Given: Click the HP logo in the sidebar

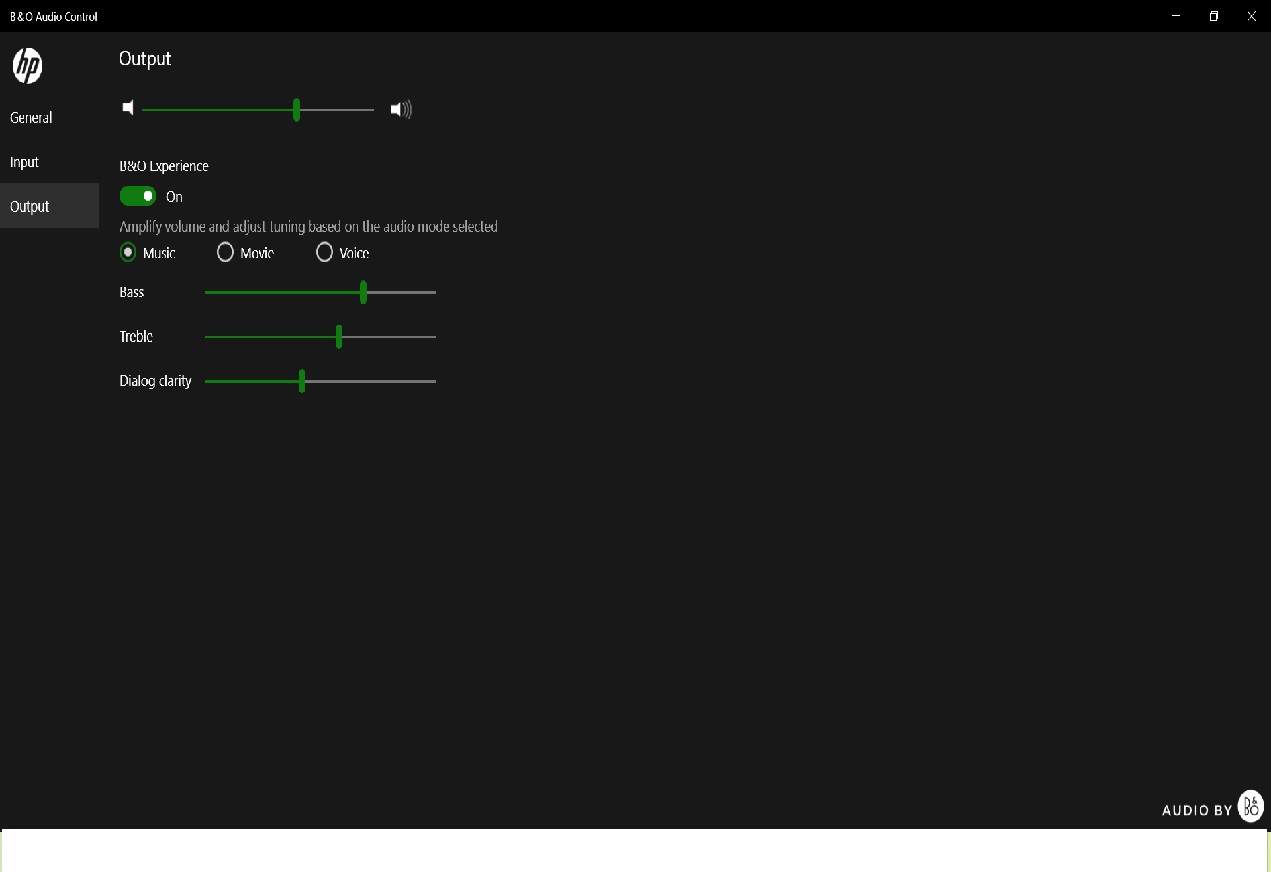Looking at the screenshot, I should [x=27, y=65].
